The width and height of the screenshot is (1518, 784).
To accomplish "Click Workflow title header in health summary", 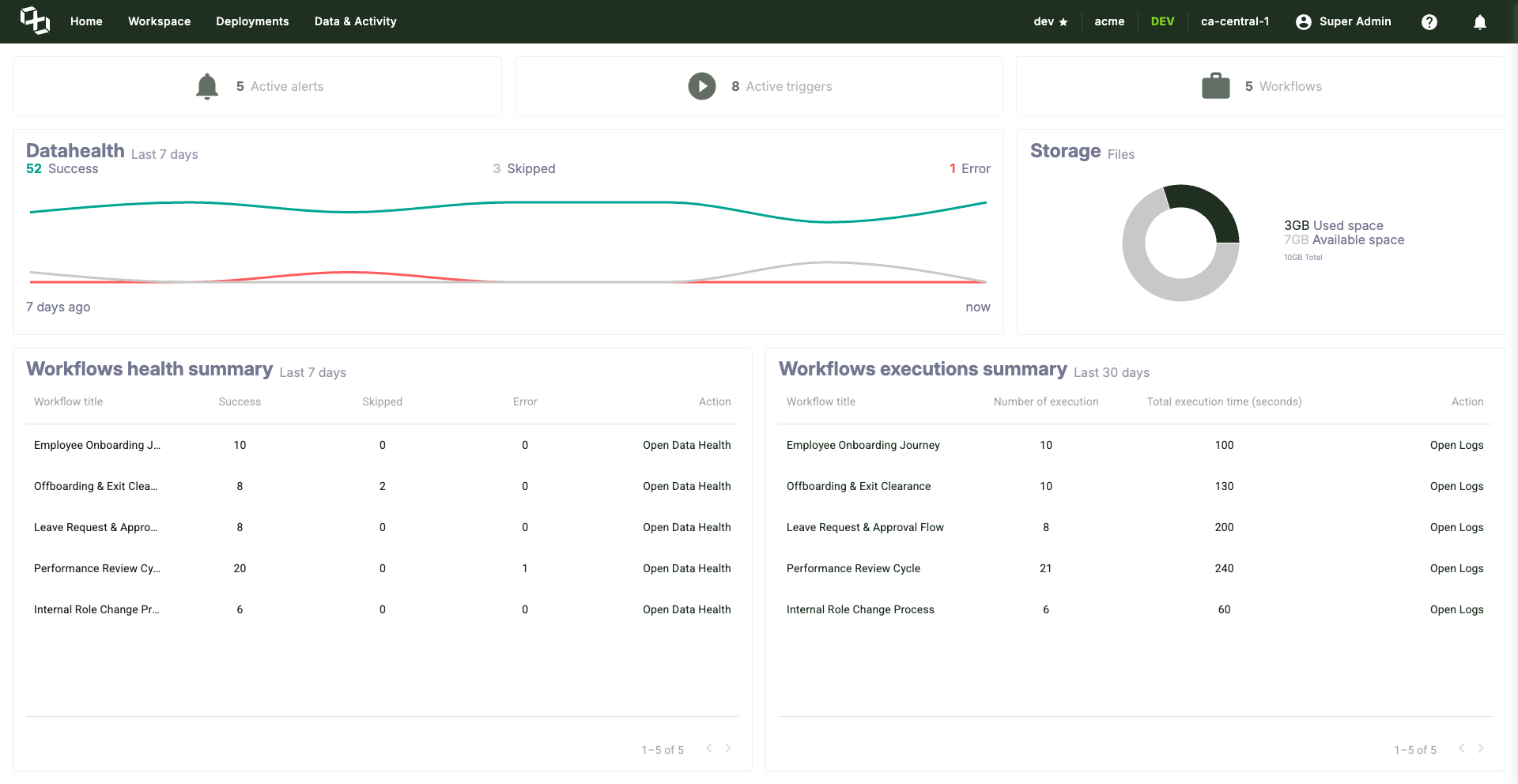I will (x=69, y=401).
